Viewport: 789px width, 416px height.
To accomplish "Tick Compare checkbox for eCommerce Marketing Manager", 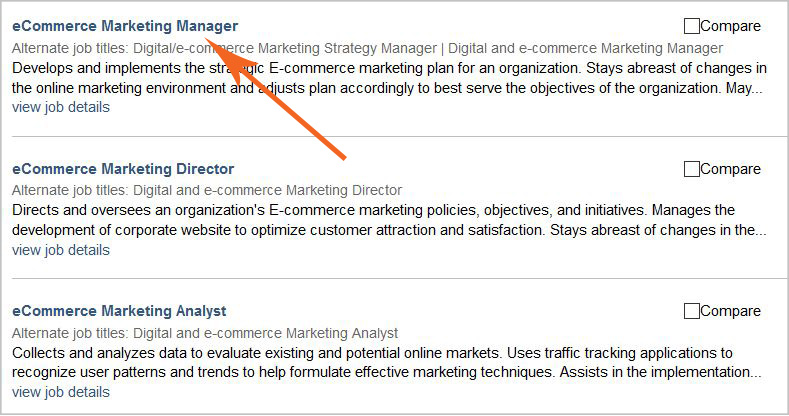I will [692, 26].
